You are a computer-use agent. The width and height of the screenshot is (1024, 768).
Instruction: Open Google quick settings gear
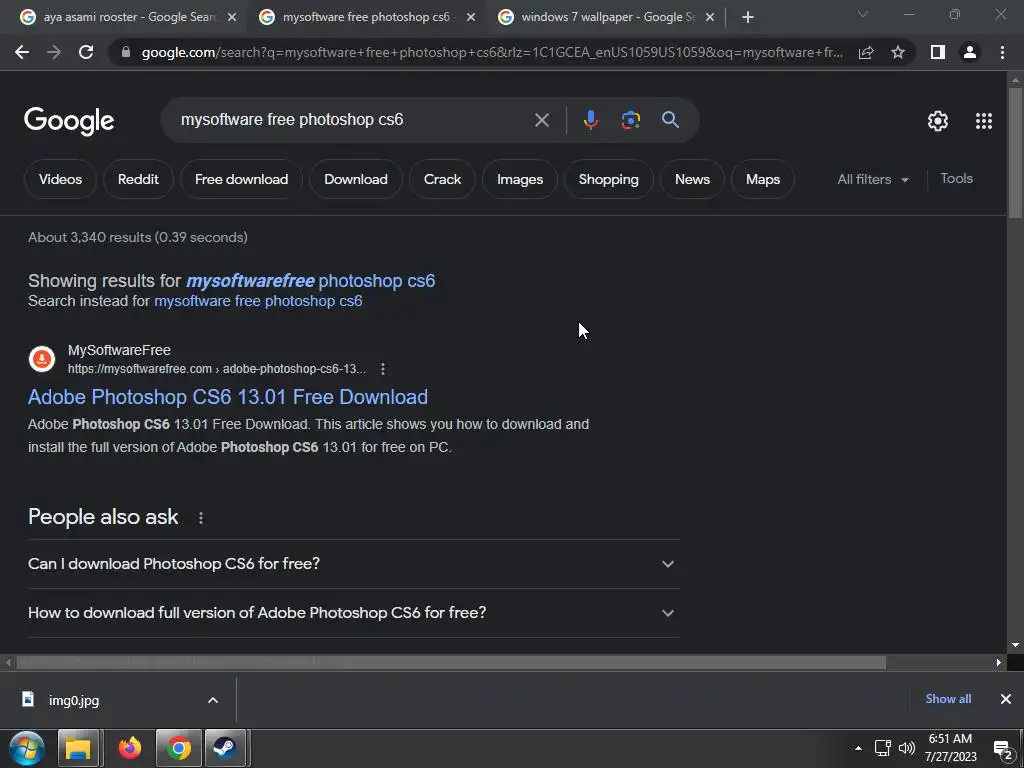point(938,121)
